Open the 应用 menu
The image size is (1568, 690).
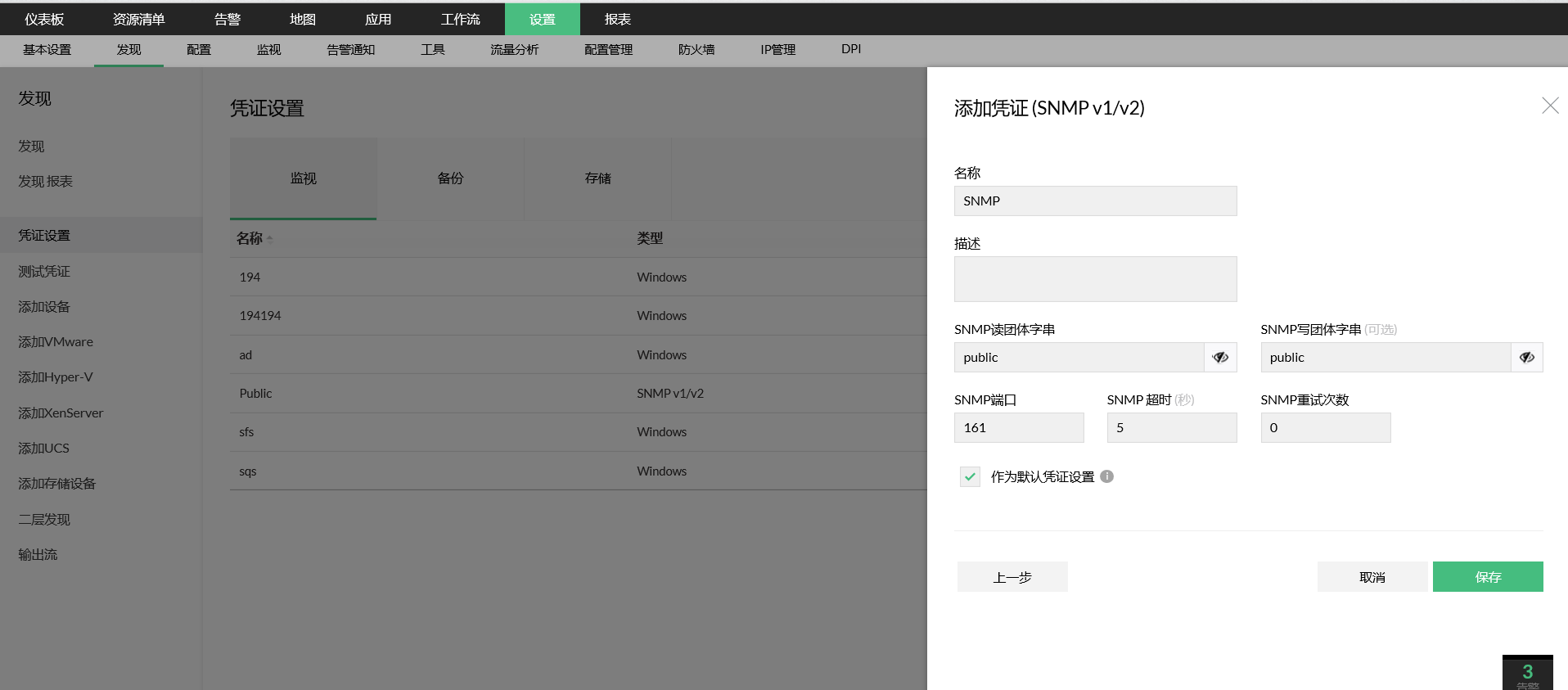coord(378,19)
